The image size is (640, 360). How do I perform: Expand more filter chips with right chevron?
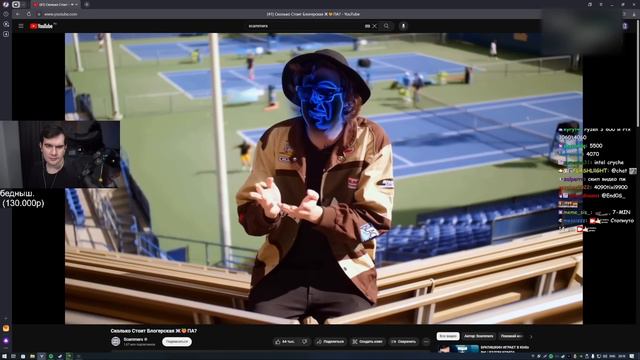pyautogui.click(x=531, y=336)
